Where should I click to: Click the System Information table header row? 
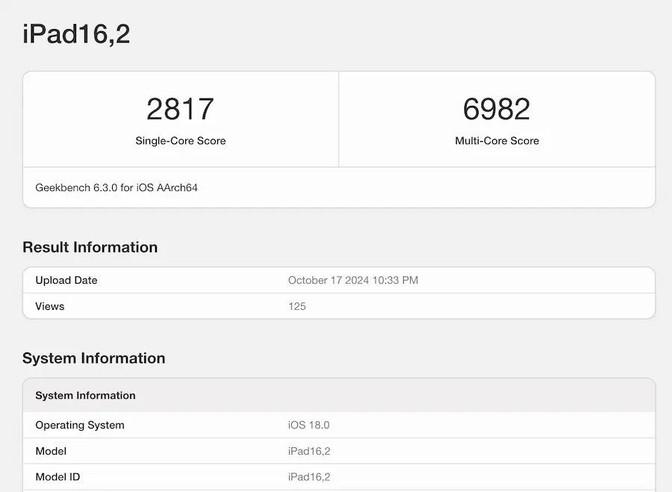click(x=339, y=396)
